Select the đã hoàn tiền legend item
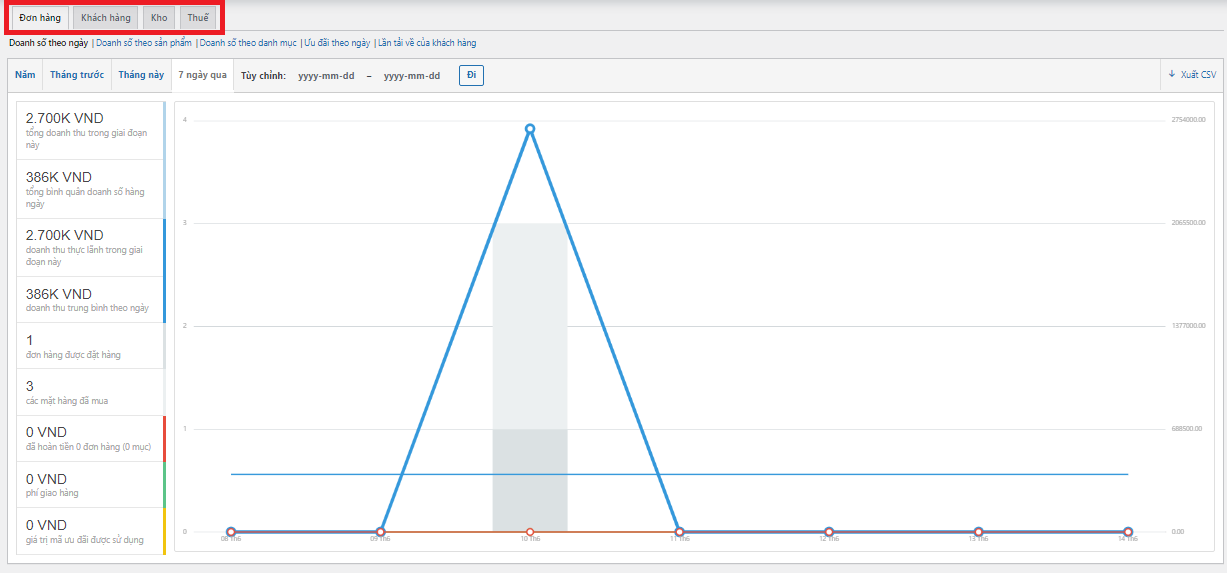Image resolution: width=1227 pixels, height=573 pixels. coord(90,438)
